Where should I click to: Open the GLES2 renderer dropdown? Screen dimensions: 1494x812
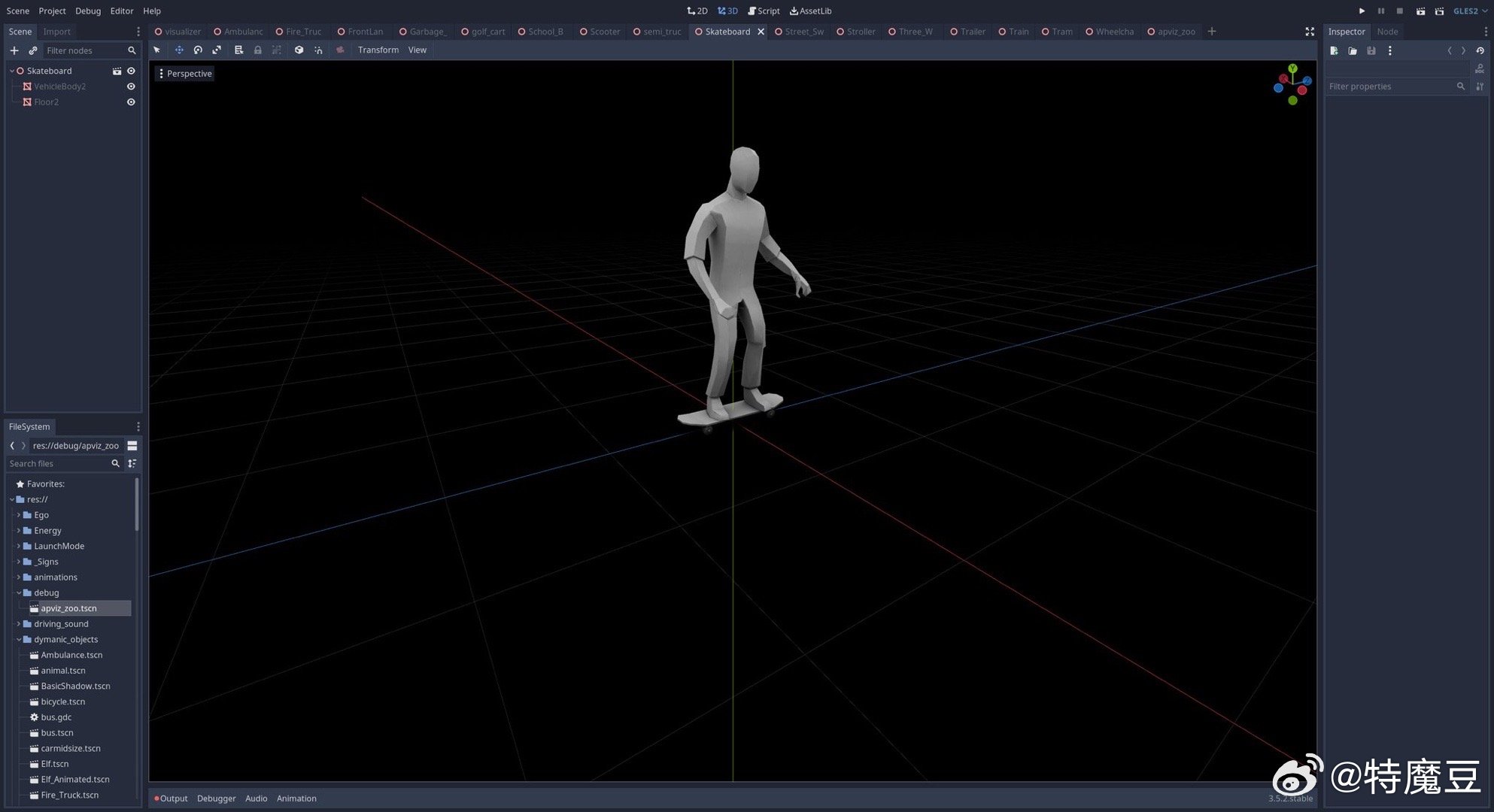pyautogui.click(x=1469, y=11)
